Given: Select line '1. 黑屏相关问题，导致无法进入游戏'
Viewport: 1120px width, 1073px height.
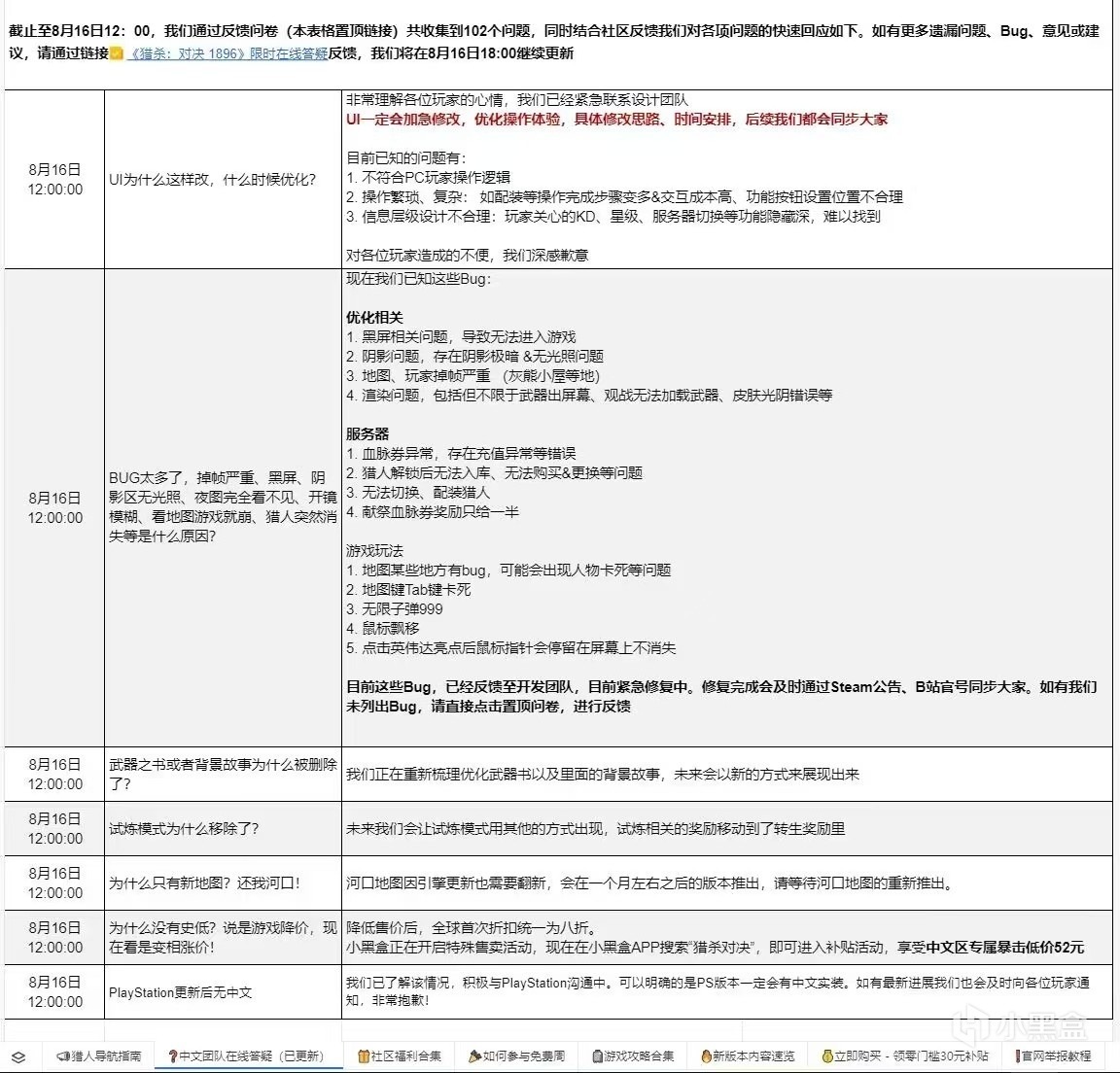Looking at the screenshot, I should pos(461,337).
